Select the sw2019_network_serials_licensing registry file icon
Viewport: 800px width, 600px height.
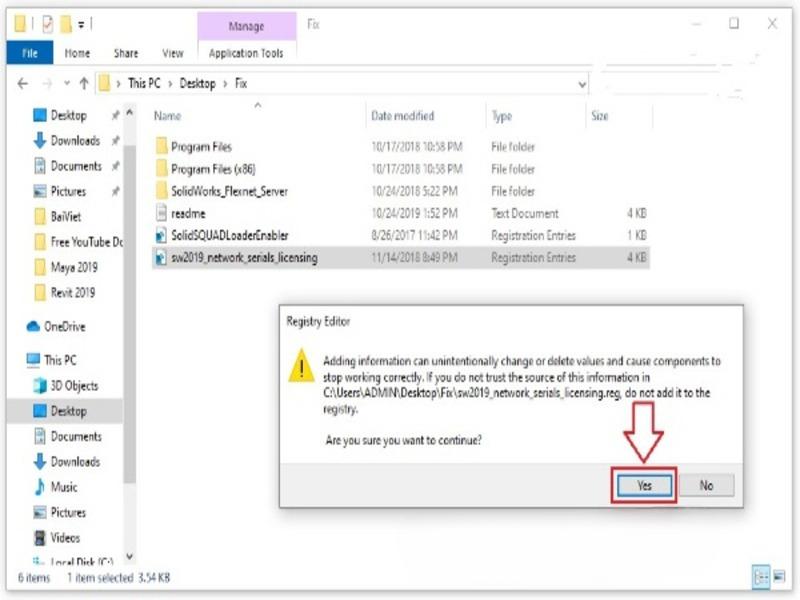click(x=161, y=258)
